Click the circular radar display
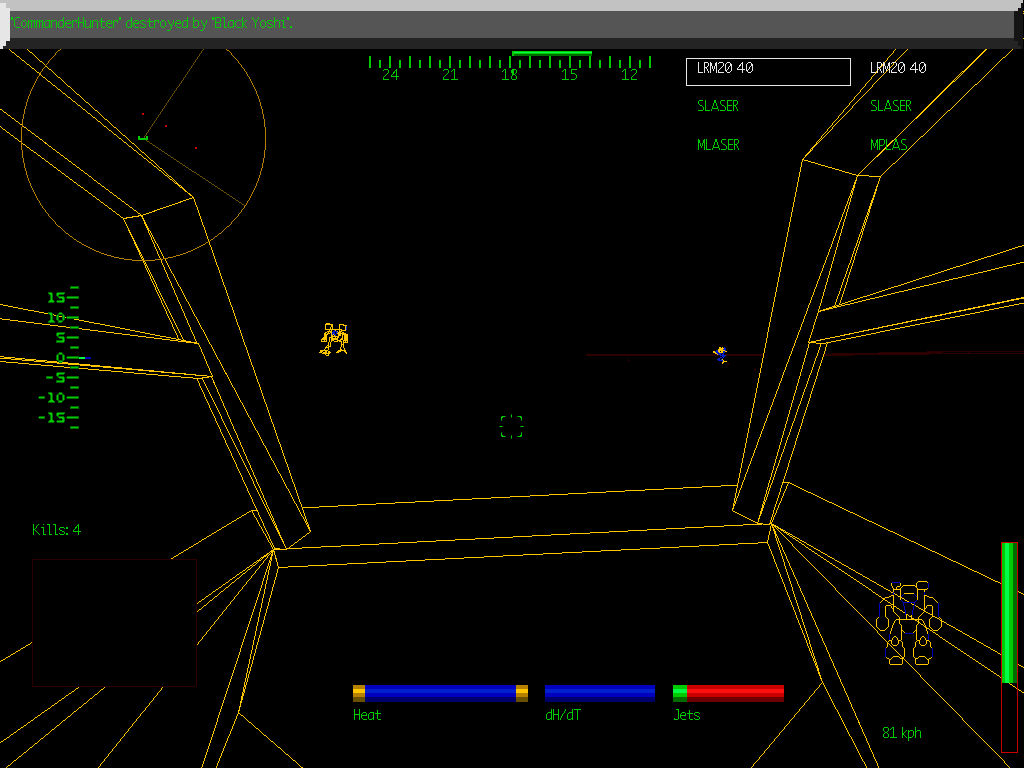This screenshot has width=1024, height=768. click(143, 140)
